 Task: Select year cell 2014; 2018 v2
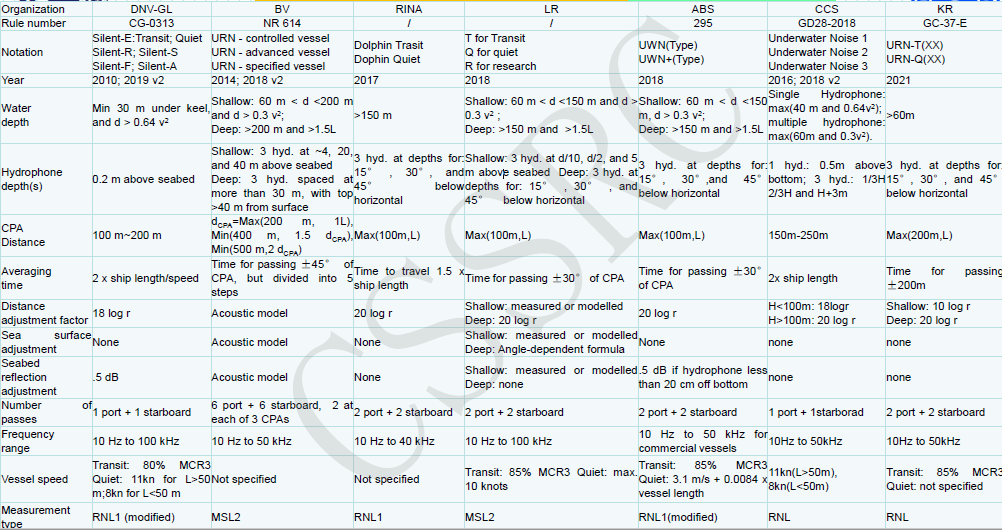pos(282,81)
